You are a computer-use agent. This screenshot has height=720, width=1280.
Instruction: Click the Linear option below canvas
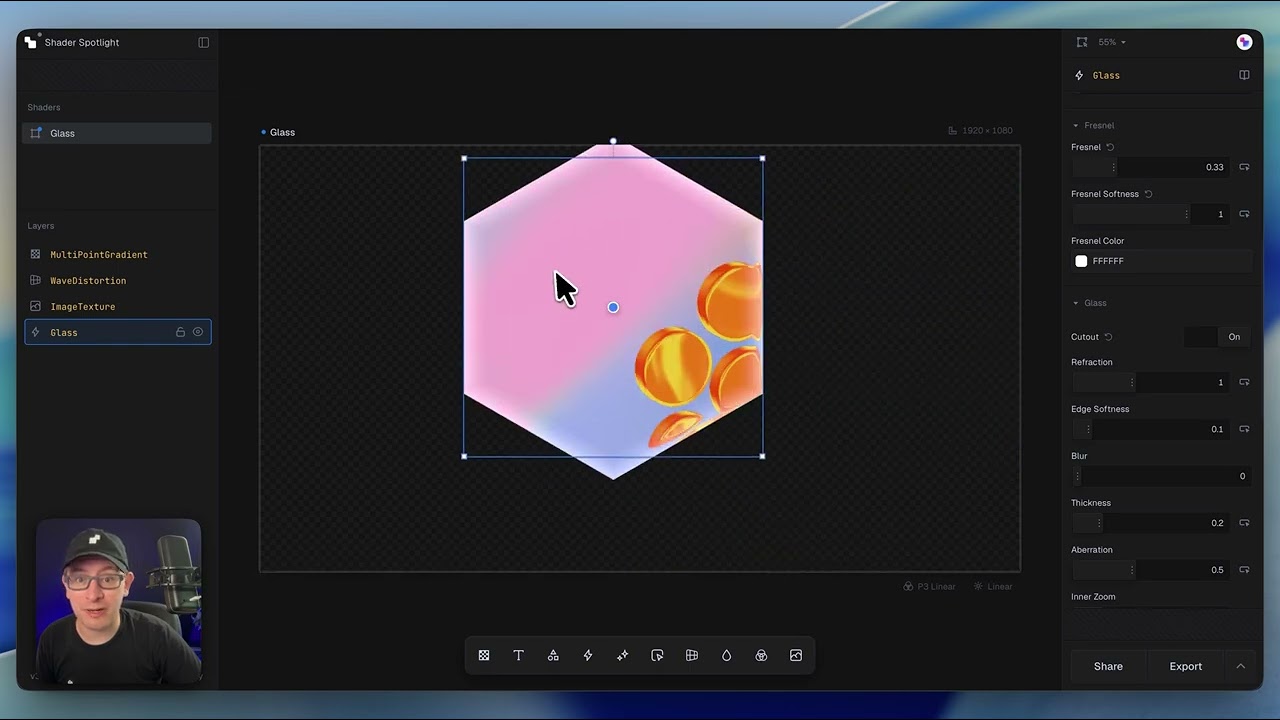pyautogui.click(x=993, y=586)
